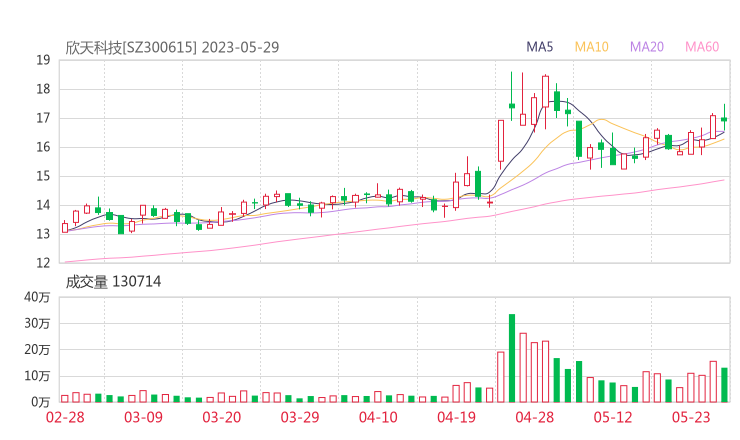740x440 pixels.
Task: Click the 16 price axis label
Action: point(43,147)
